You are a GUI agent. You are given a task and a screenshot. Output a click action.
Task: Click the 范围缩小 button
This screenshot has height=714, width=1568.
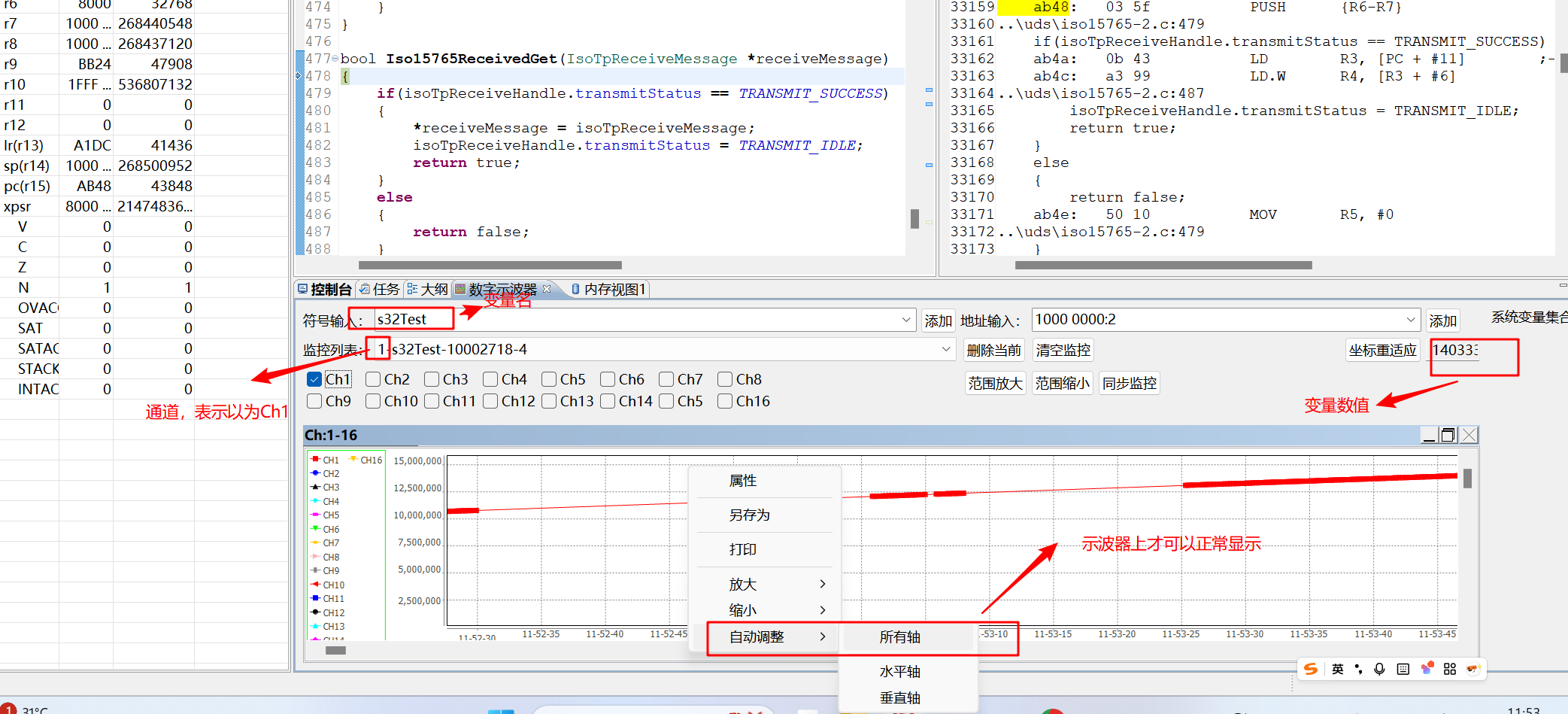click(1062, 383)
